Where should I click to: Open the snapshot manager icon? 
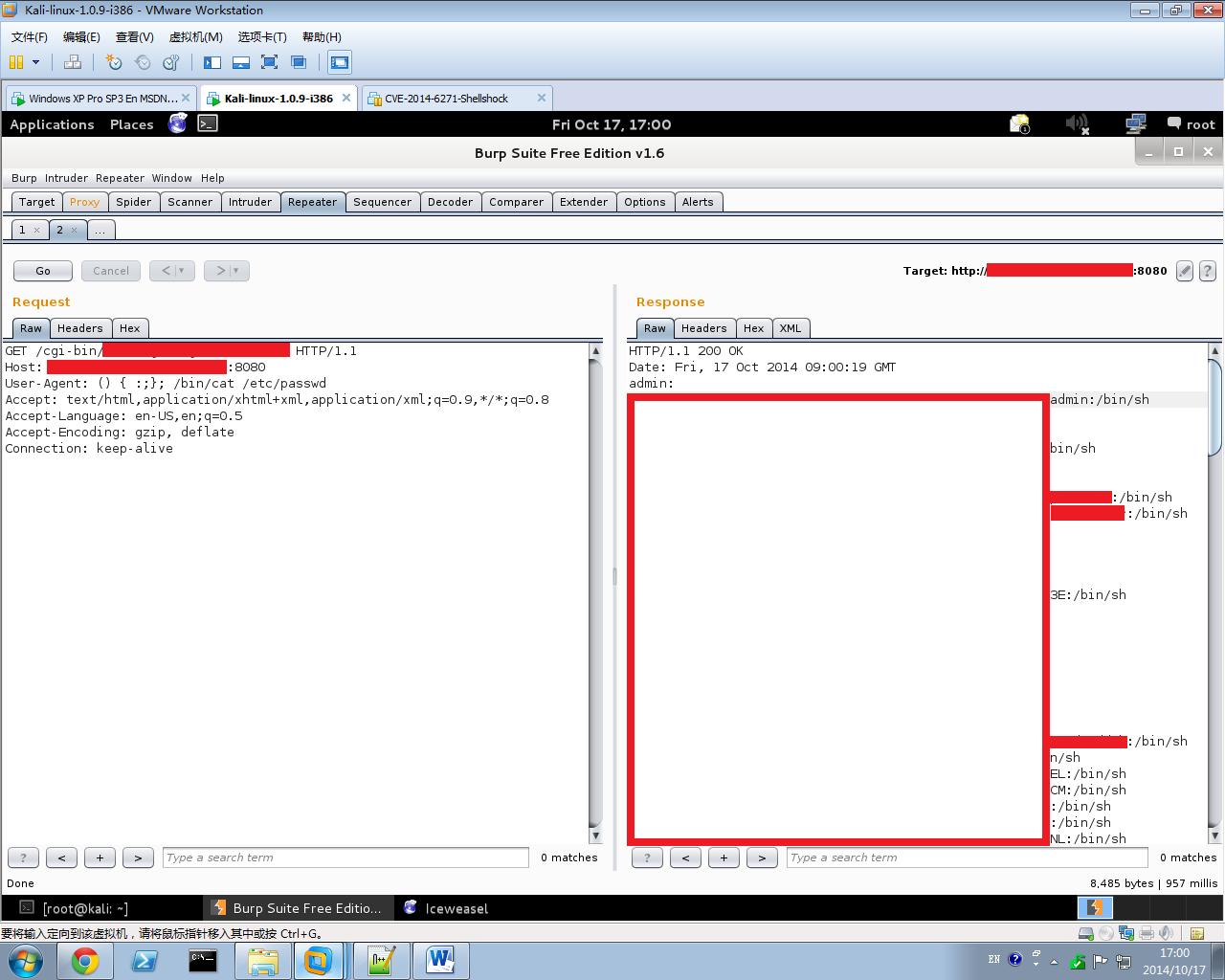171,62
